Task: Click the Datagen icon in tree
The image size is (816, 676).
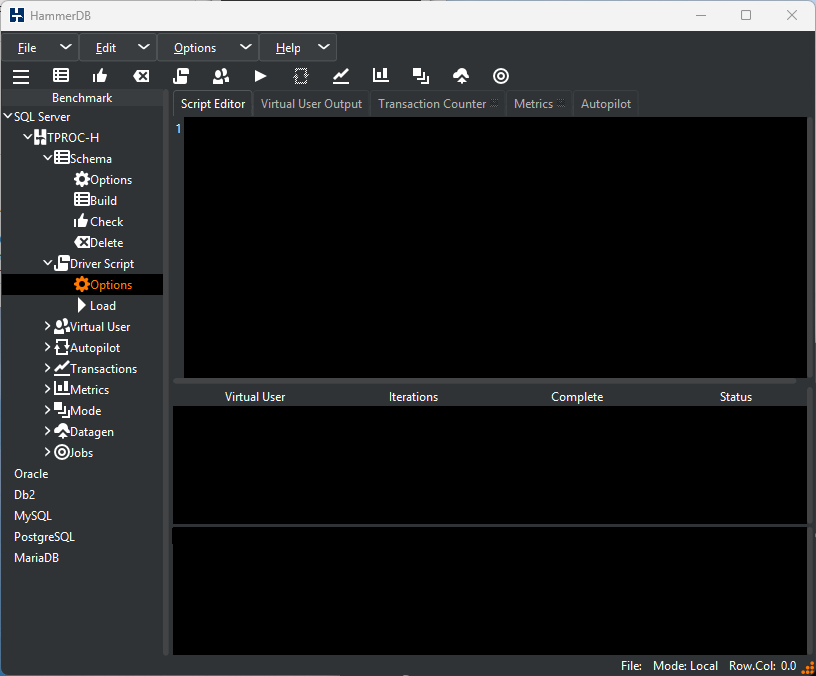Action: tap(62, 431)
